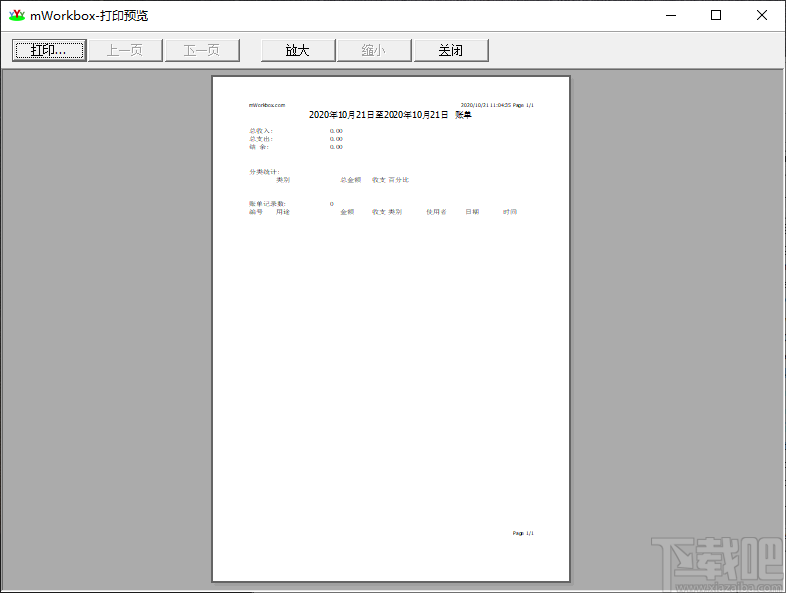Click the 0.00 value beside 总收入
The width and height of the screenshot is (786, 593).
pos(336,131)
